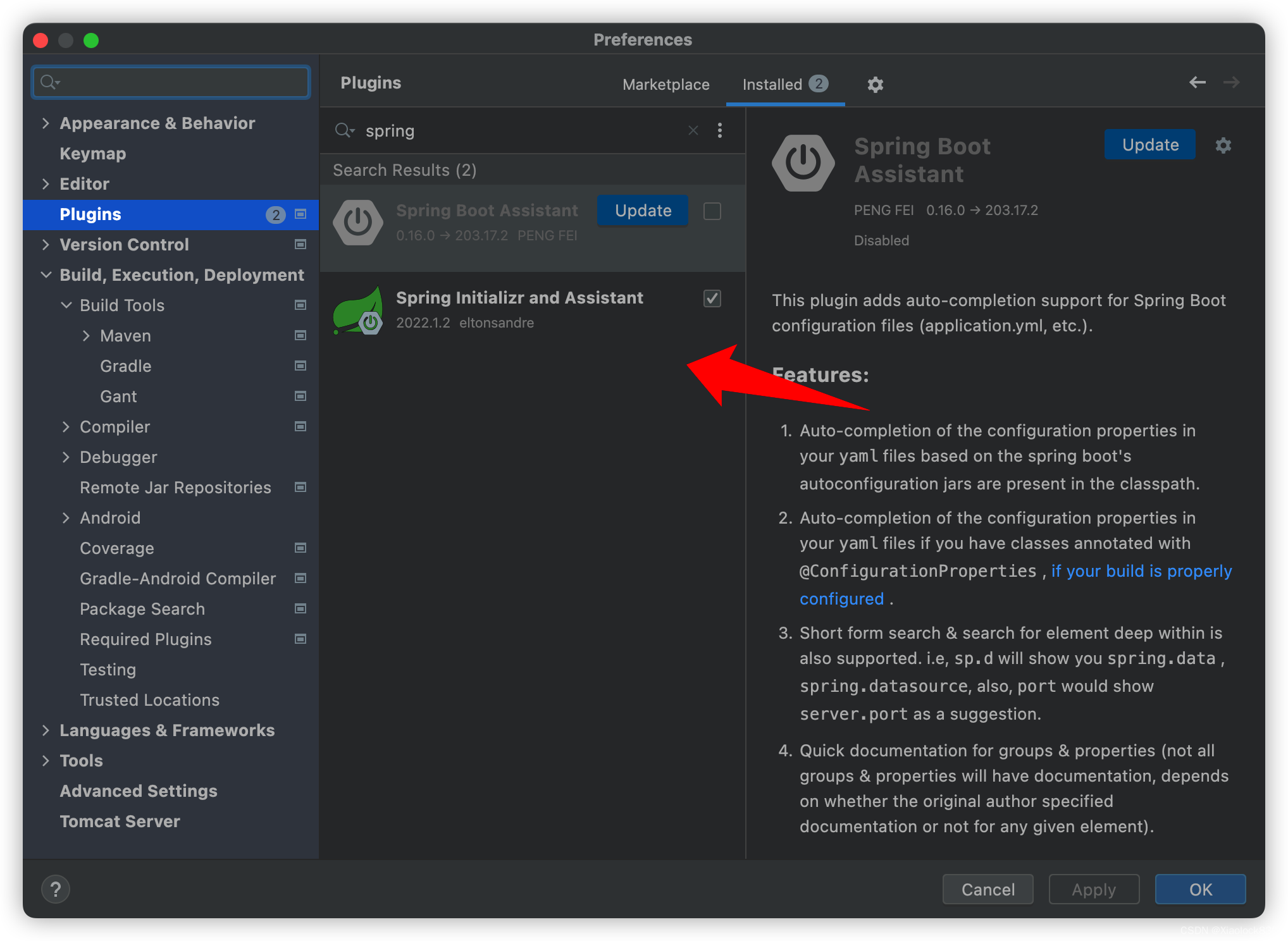The image size is (1288, 941).
Task: Switch to the Installed tab
Action: click(x=785, y=84)
